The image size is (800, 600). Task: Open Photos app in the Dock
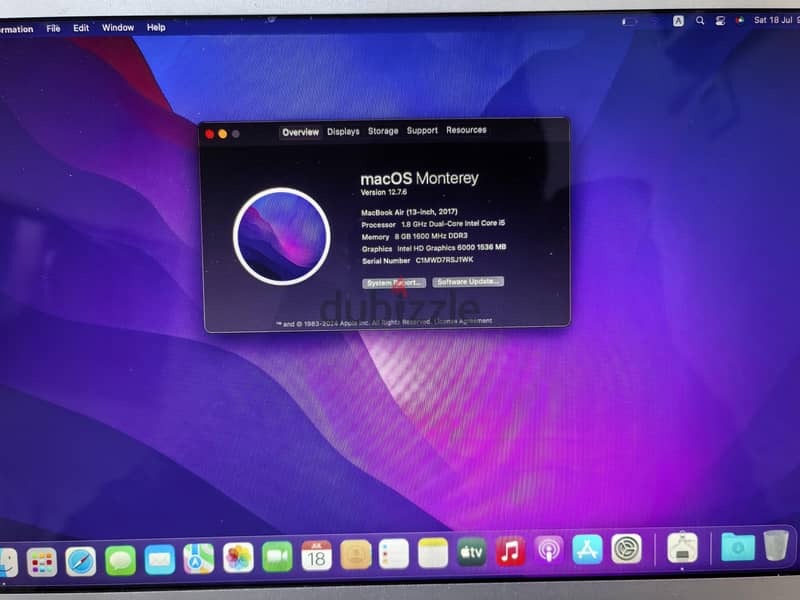pyautogui.click(x=238, y=557)
